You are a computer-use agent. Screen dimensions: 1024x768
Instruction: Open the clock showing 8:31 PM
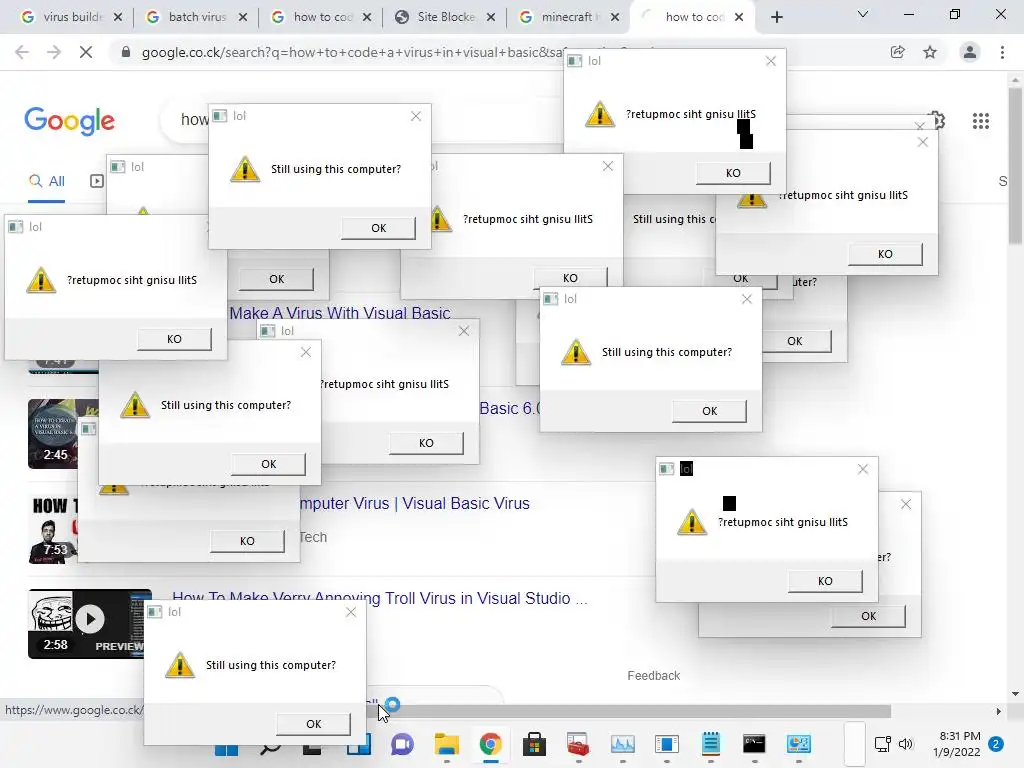click(957, 744)
